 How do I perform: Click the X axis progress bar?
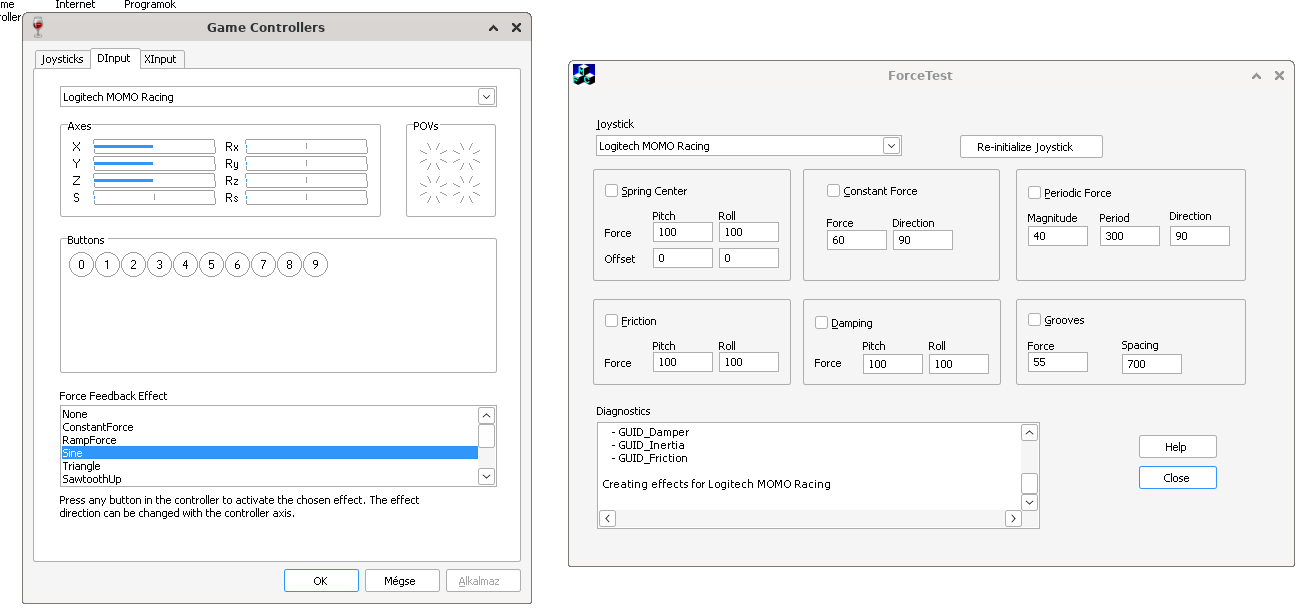tap(154, 146)
